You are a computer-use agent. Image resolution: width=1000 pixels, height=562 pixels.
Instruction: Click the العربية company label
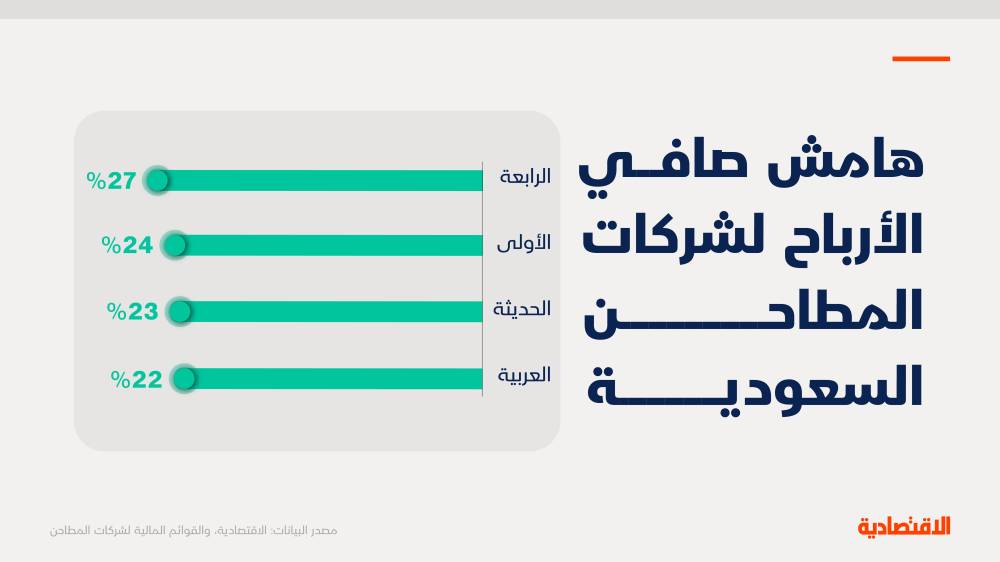(x=523, y=376)
